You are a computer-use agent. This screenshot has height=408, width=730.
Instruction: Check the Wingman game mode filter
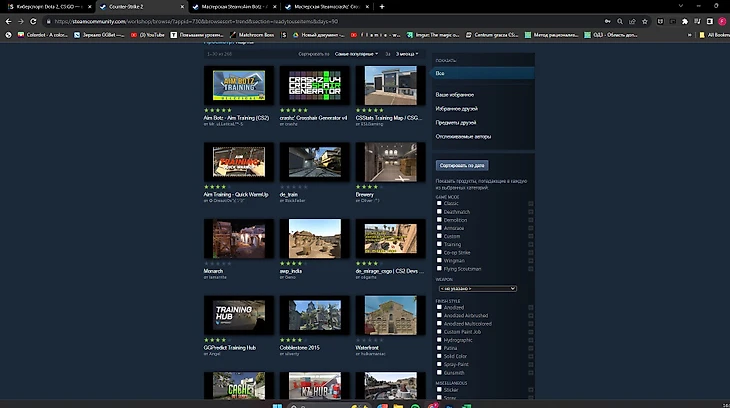coord(439,261)
